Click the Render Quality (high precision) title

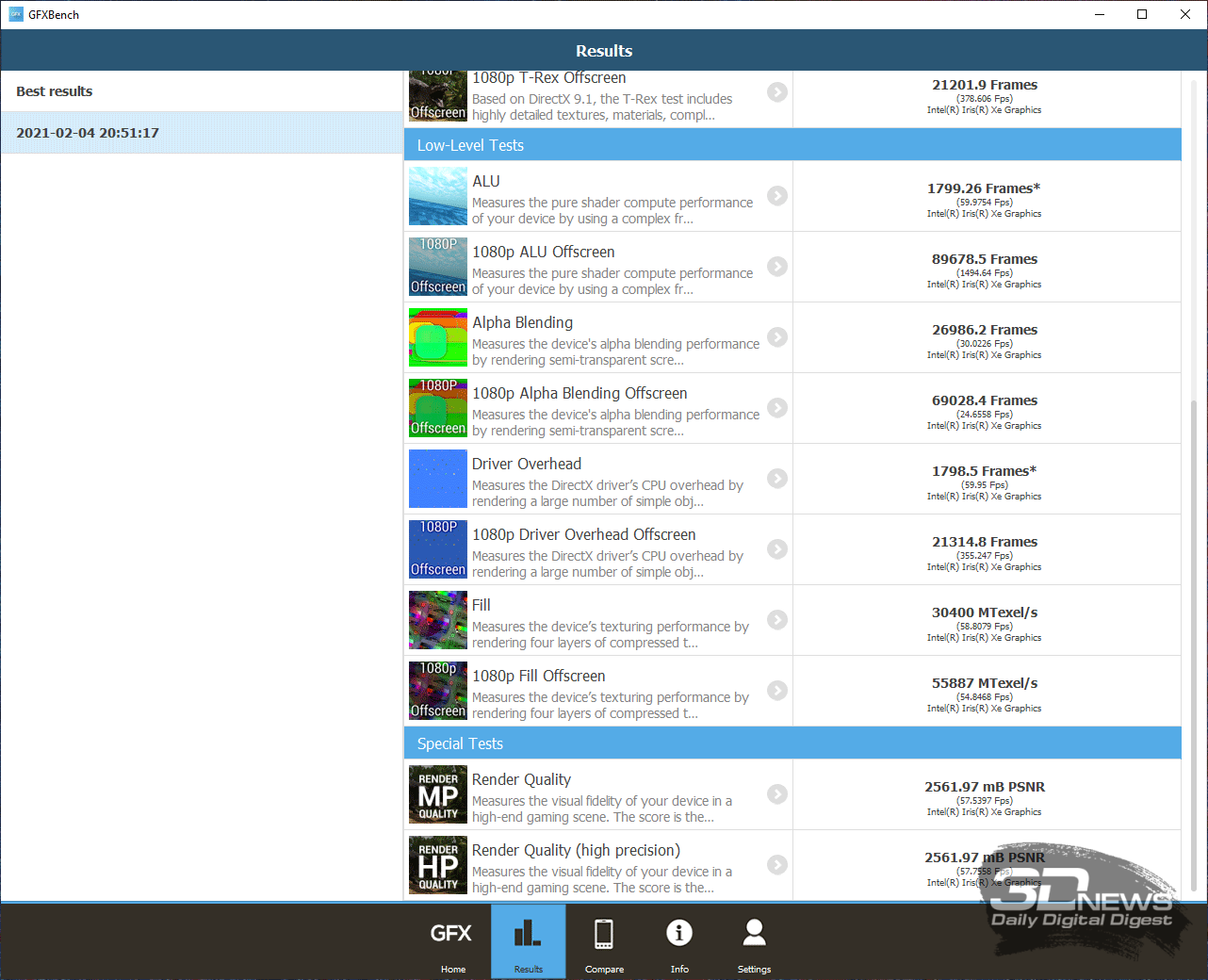(x=576, y=850)
